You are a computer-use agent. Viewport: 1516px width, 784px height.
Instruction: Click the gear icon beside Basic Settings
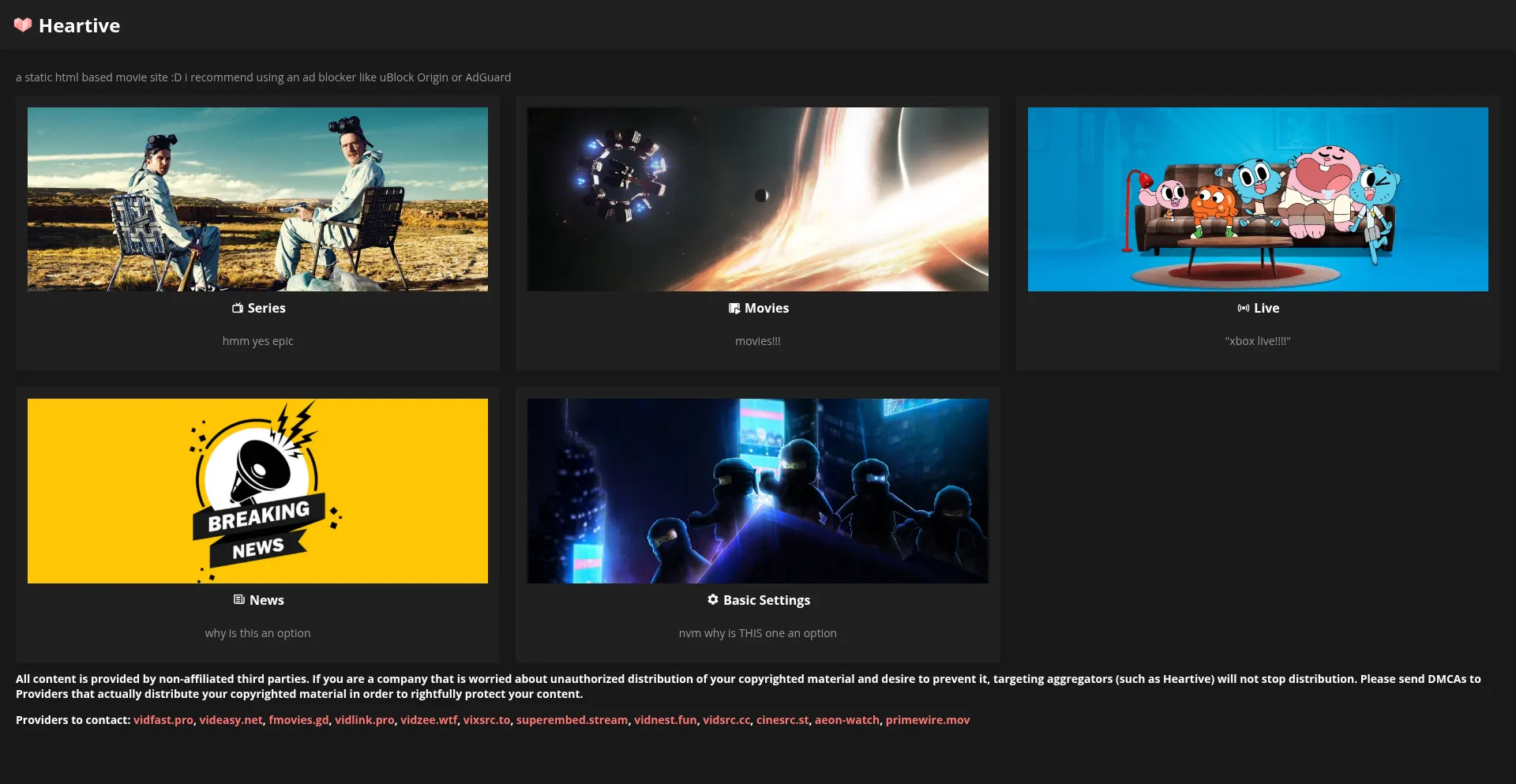pos(713,599)
